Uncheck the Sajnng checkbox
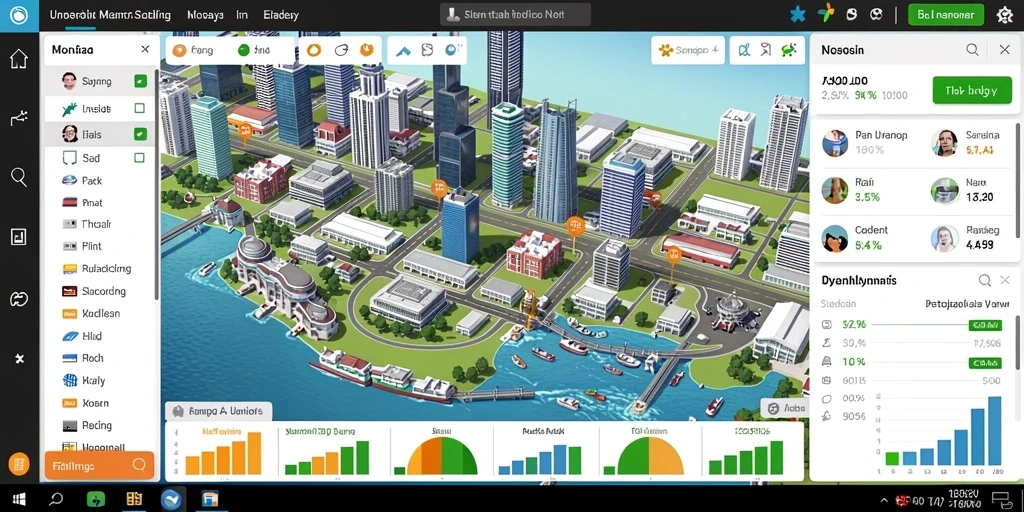This screenshot has width=1024, height=512. [140, 82]
